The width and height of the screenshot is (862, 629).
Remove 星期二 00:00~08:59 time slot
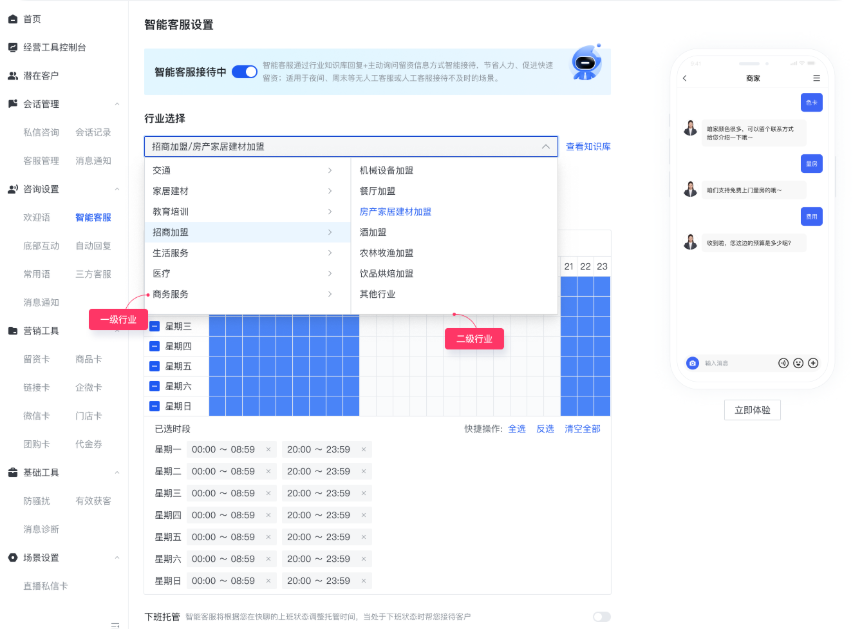(268, 472)
